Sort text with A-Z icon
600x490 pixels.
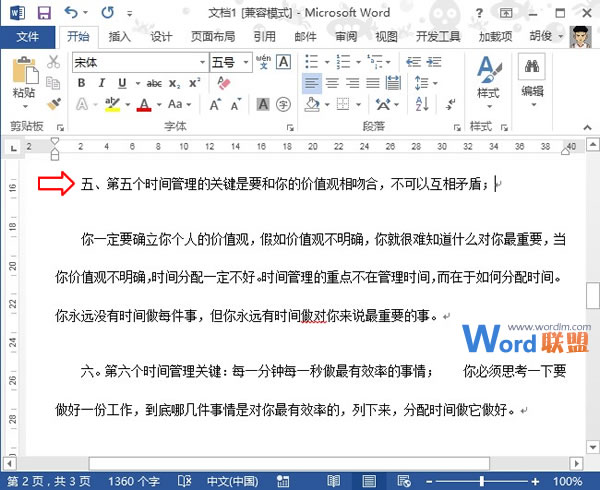tap(422, 104)
